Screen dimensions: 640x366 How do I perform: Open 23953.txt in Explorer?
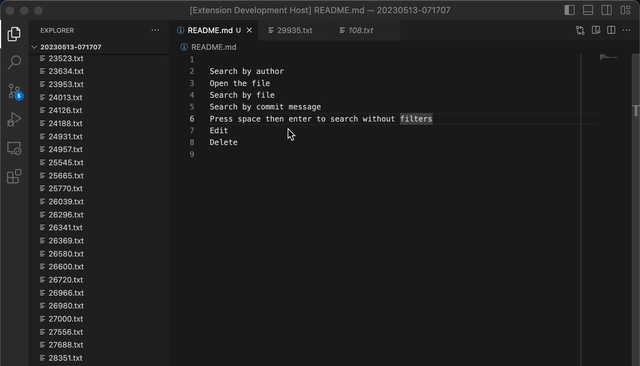(99, 84)
